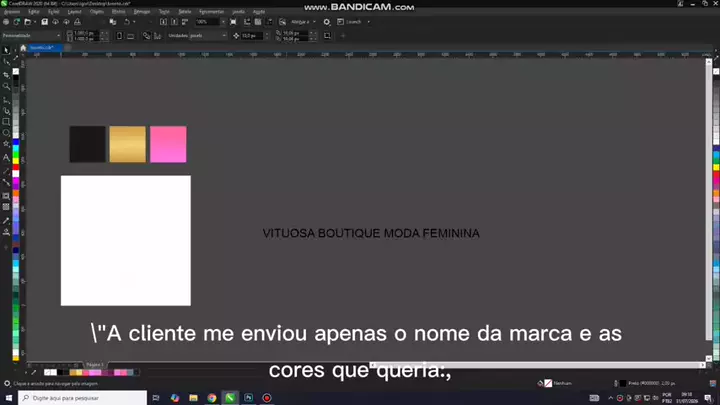Expand the zoom level 100% dropdown

tap(224, 22)
